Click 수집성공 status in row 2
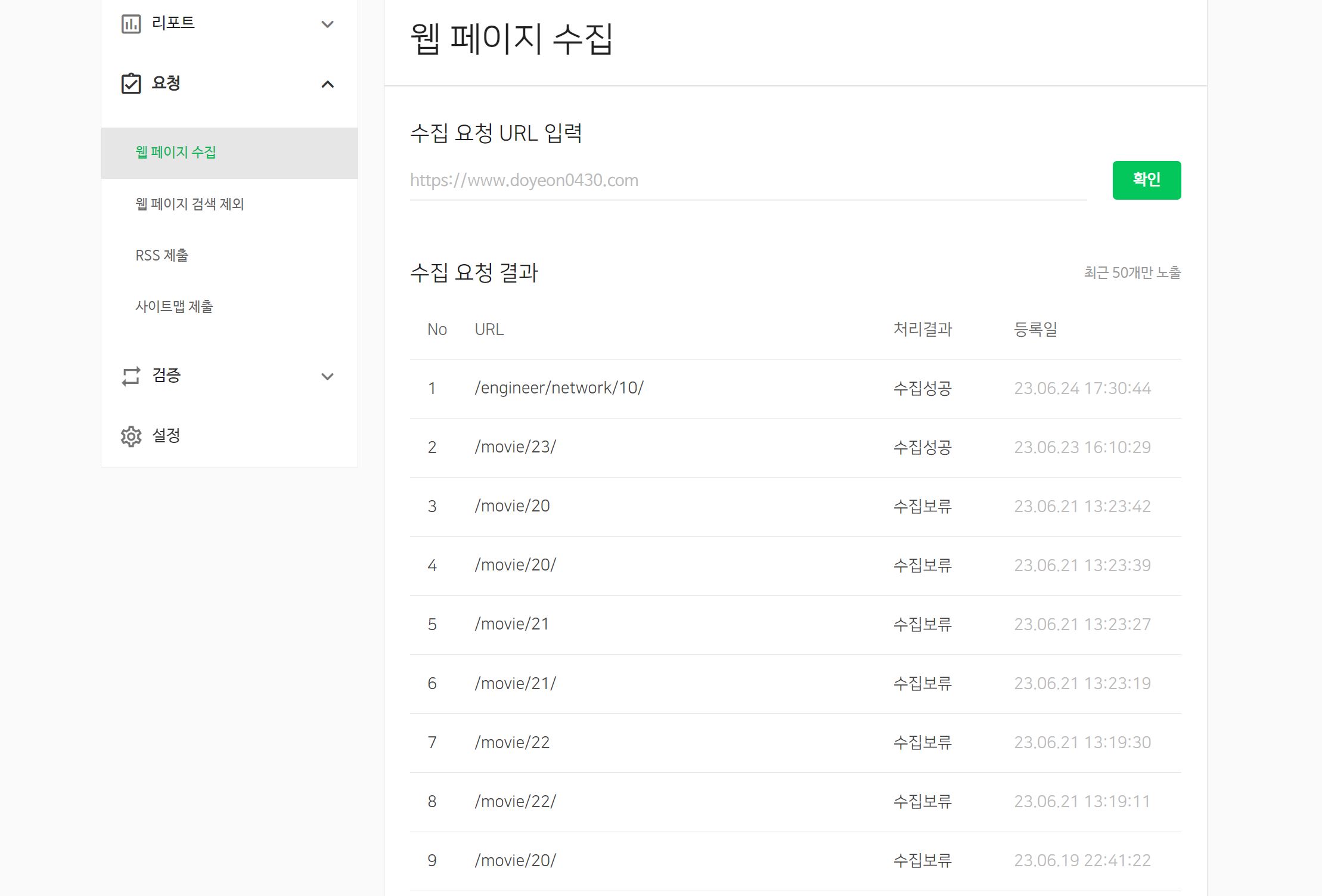 (923, 447)
